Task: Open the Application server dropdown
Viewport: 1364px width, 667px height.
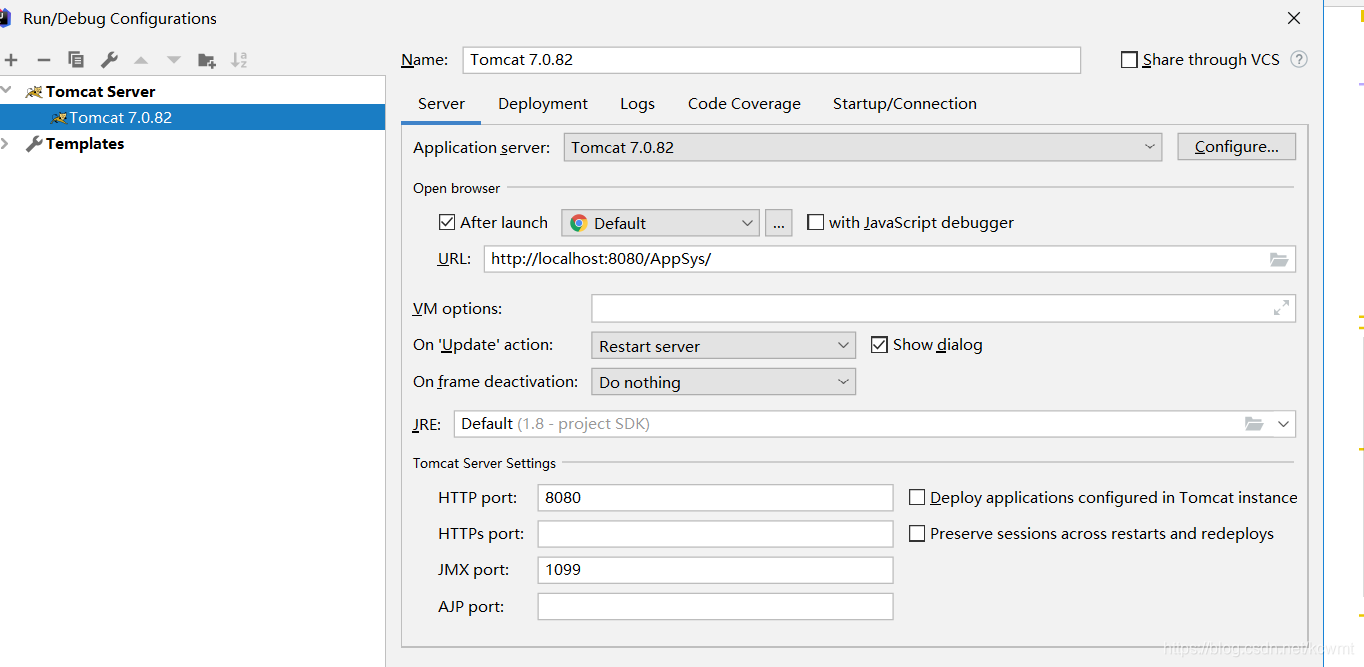Action: pos(863,147)
